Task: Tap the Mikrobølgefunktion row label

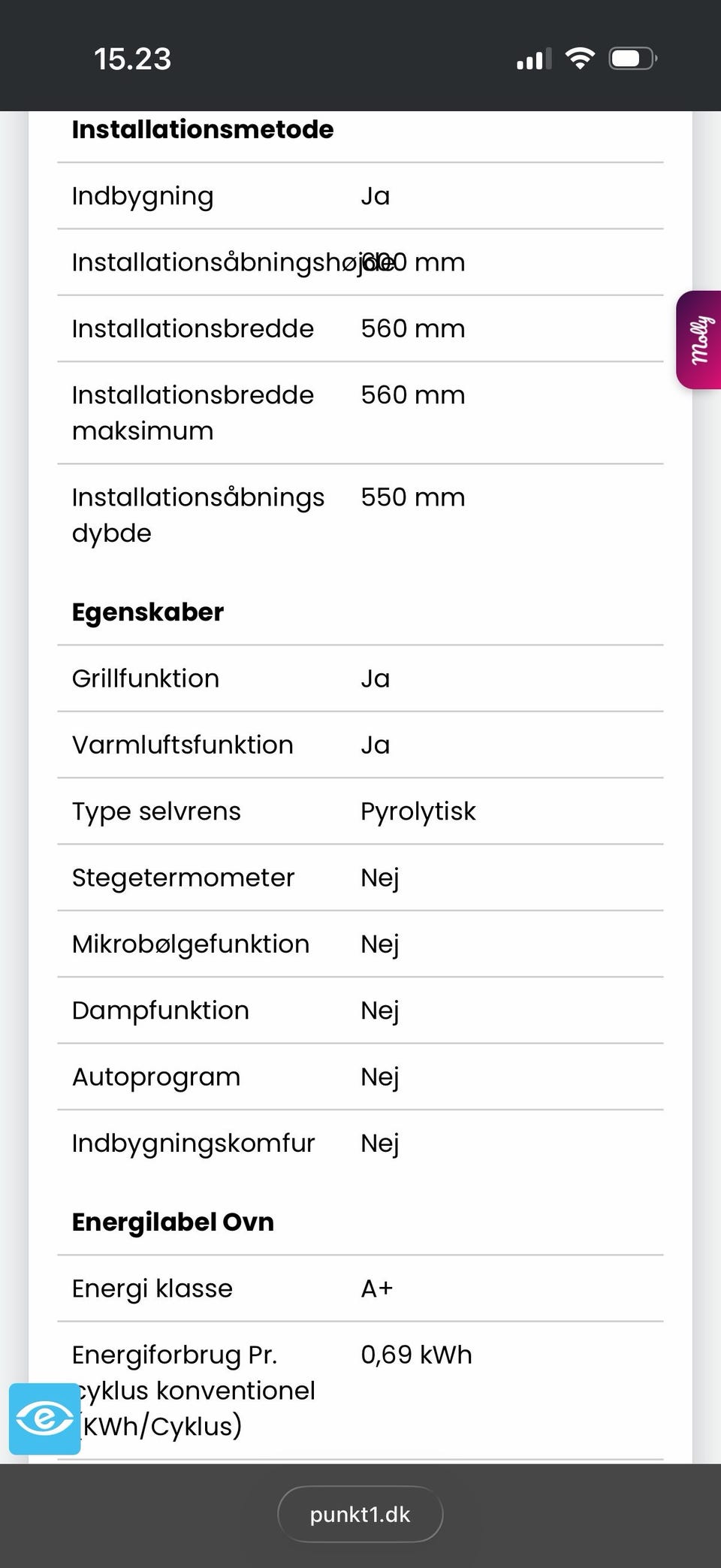Action: (x=191, y=944)
